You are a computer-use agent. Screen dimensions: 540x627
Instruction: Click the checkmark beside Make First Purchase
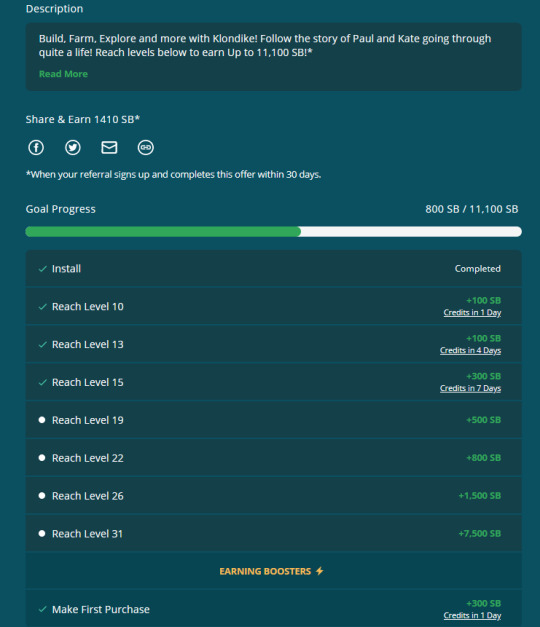point(42,609)
